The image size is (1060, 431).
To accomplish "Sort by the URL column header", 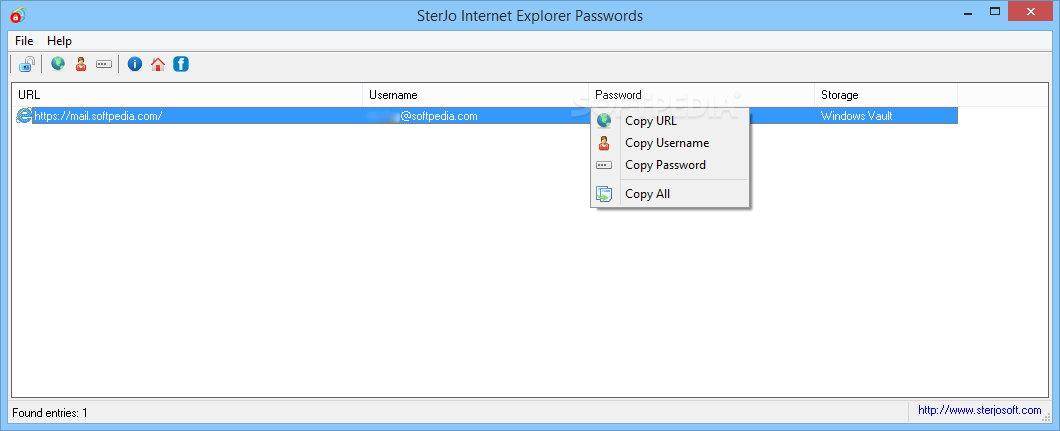I will 187,95.
